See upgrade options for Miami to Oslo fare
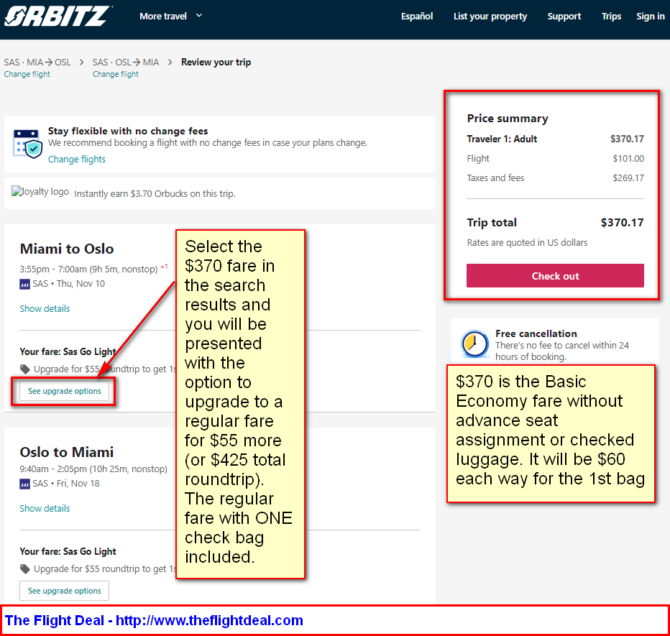Screen dimensions: 670x636 tap(64, 391)
